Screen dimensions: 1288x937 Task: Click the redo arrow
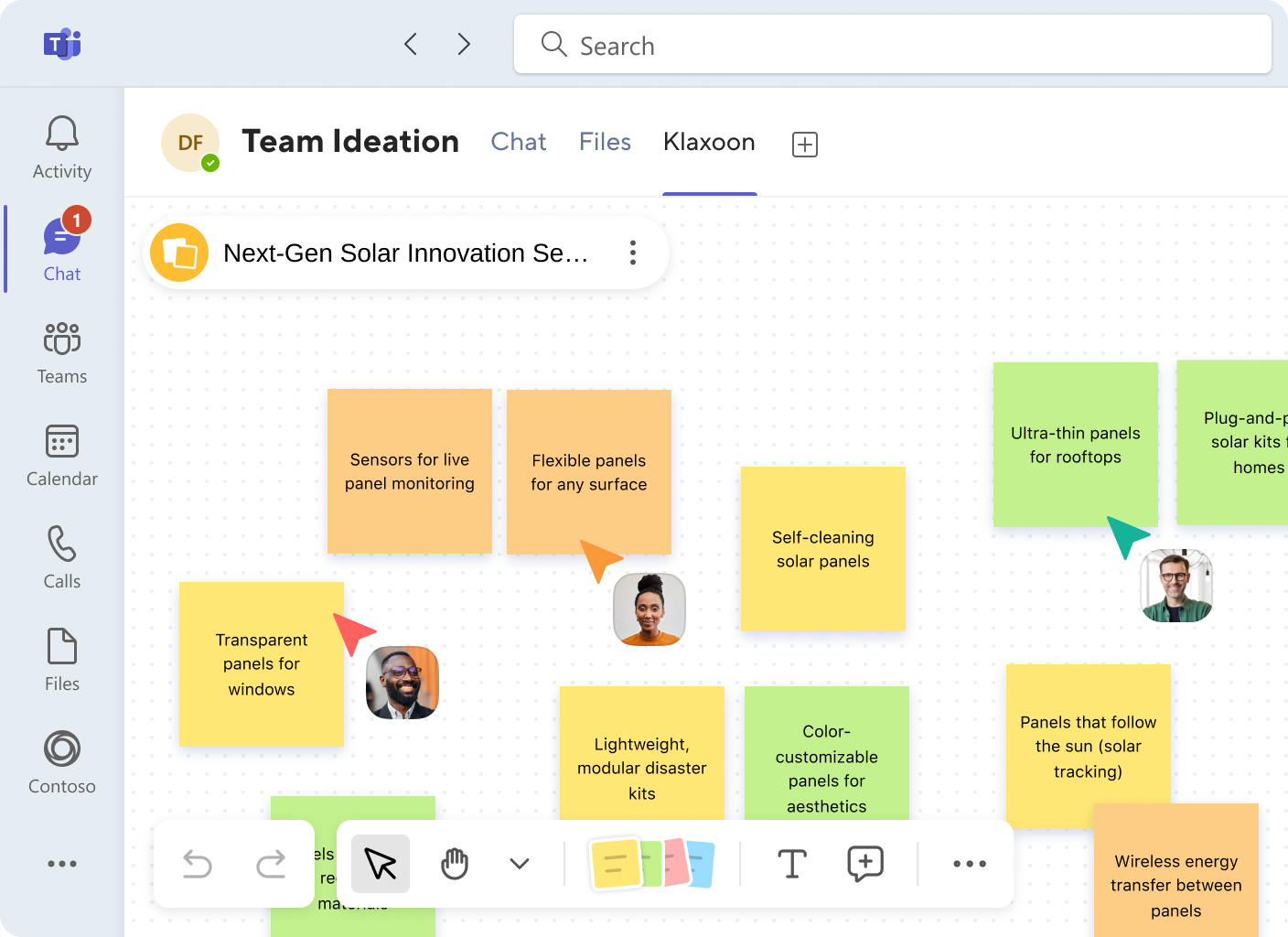pos(271,863)
